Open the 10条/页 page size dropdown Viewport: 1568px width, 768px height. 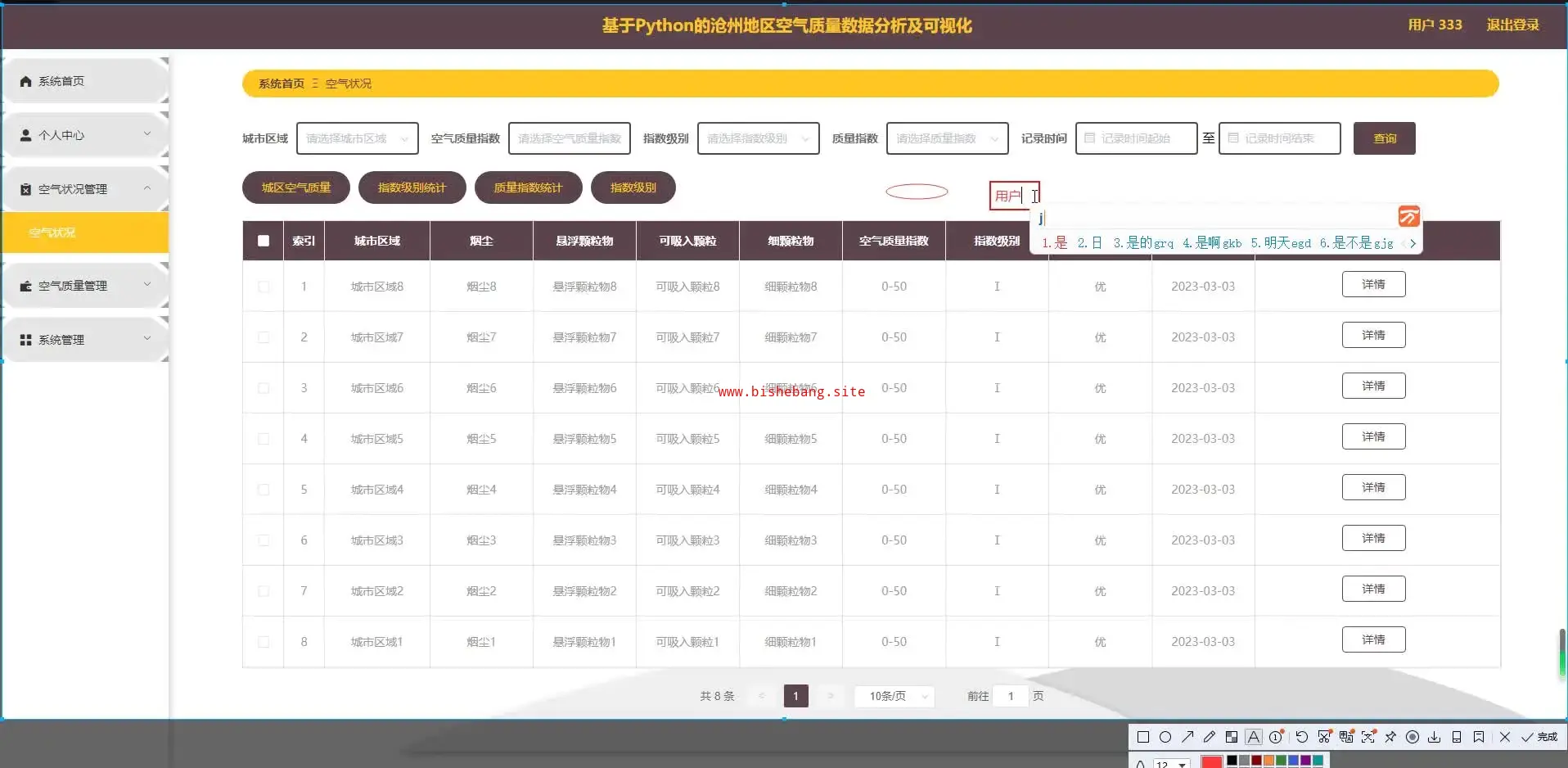(x=894, y=696)
